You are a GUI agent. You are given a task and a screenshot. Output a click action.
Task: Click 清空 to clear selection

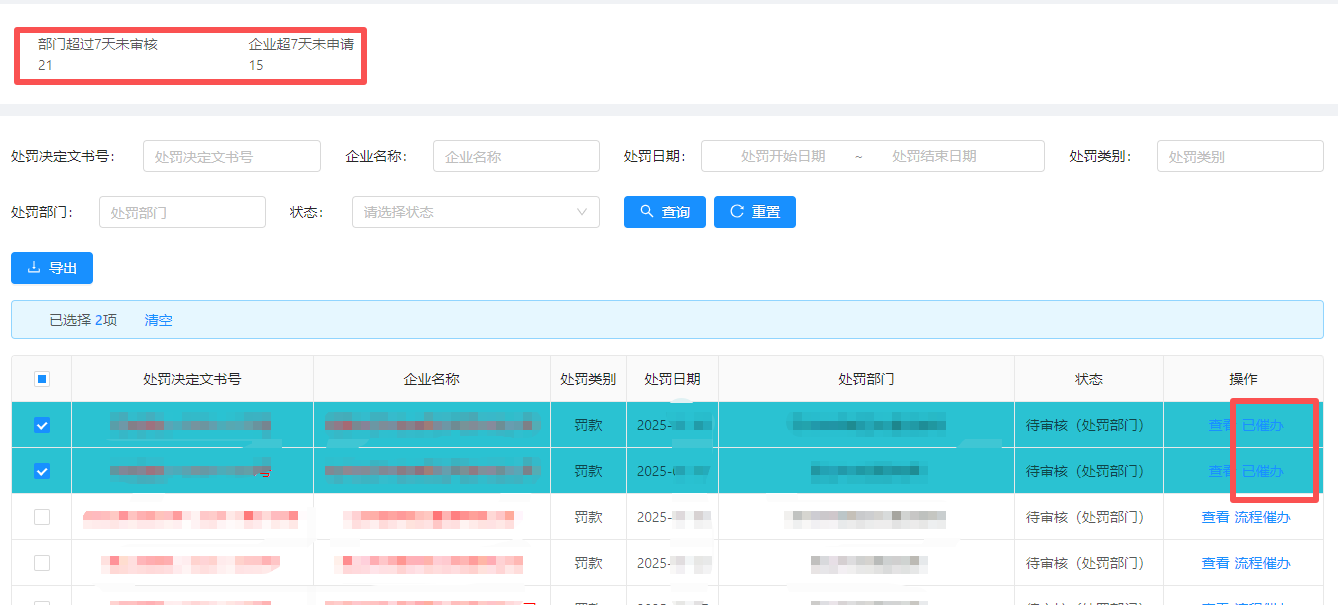158,320
